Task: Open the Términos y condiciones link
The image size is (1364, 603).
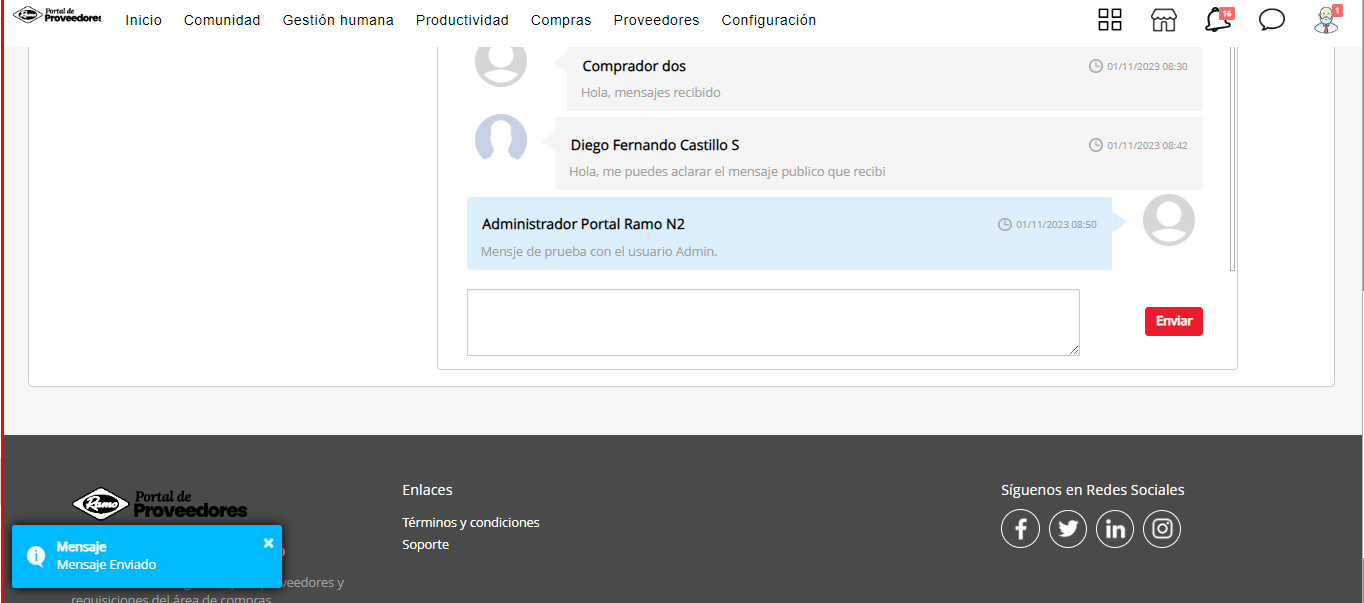Action: coord(470,523)
